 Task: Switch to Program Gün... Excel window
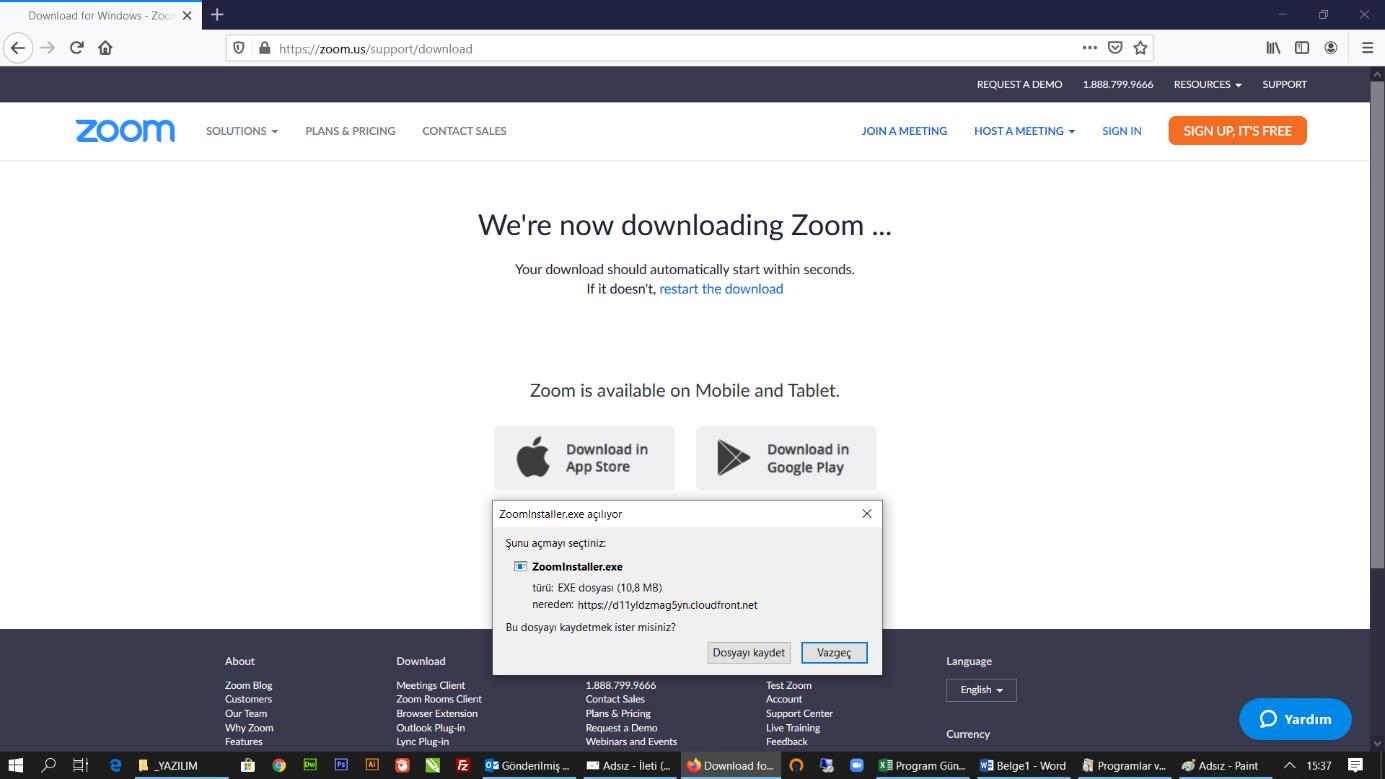point(922,765)
